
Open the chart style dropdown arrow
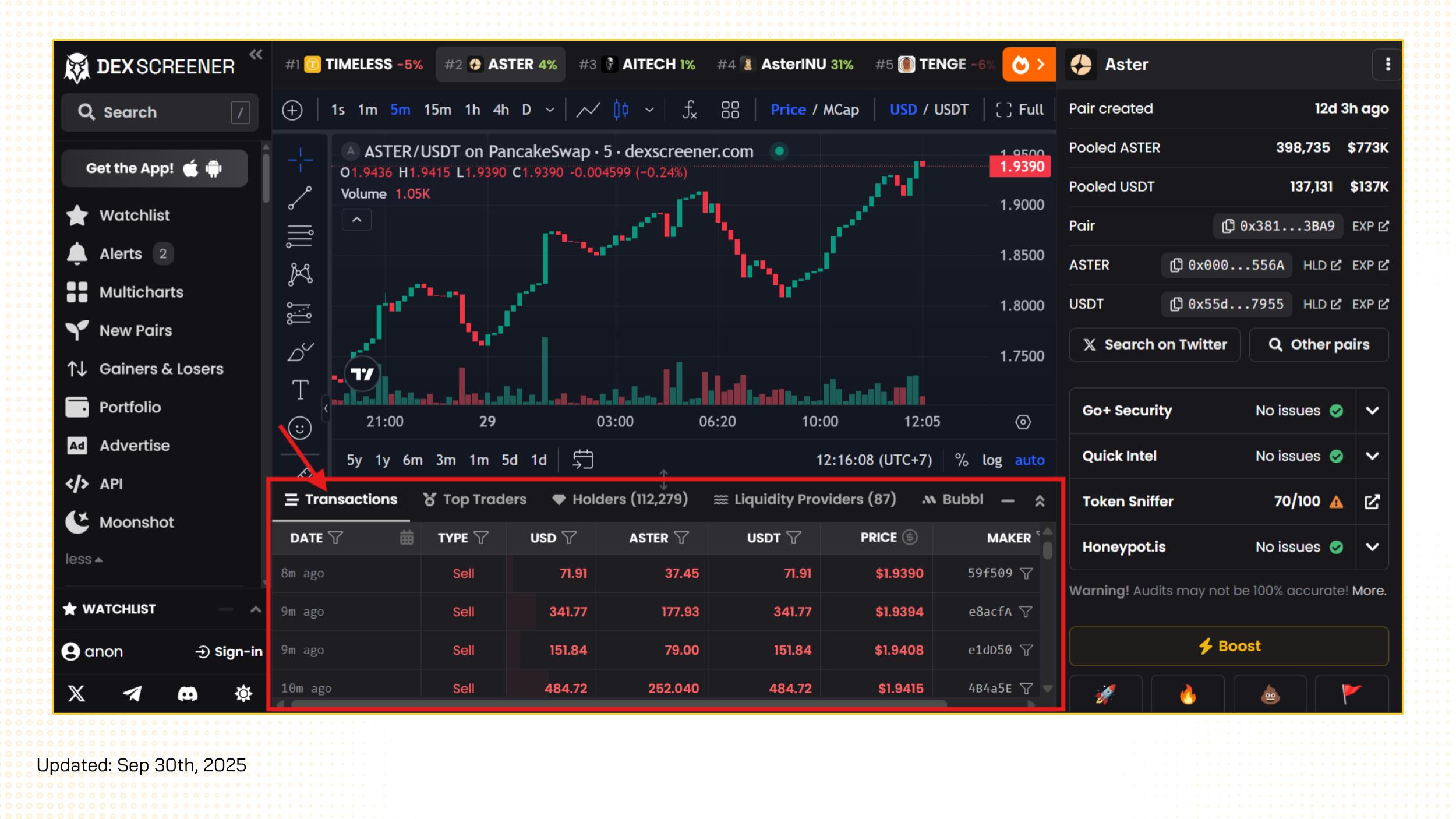pos(649,110)
